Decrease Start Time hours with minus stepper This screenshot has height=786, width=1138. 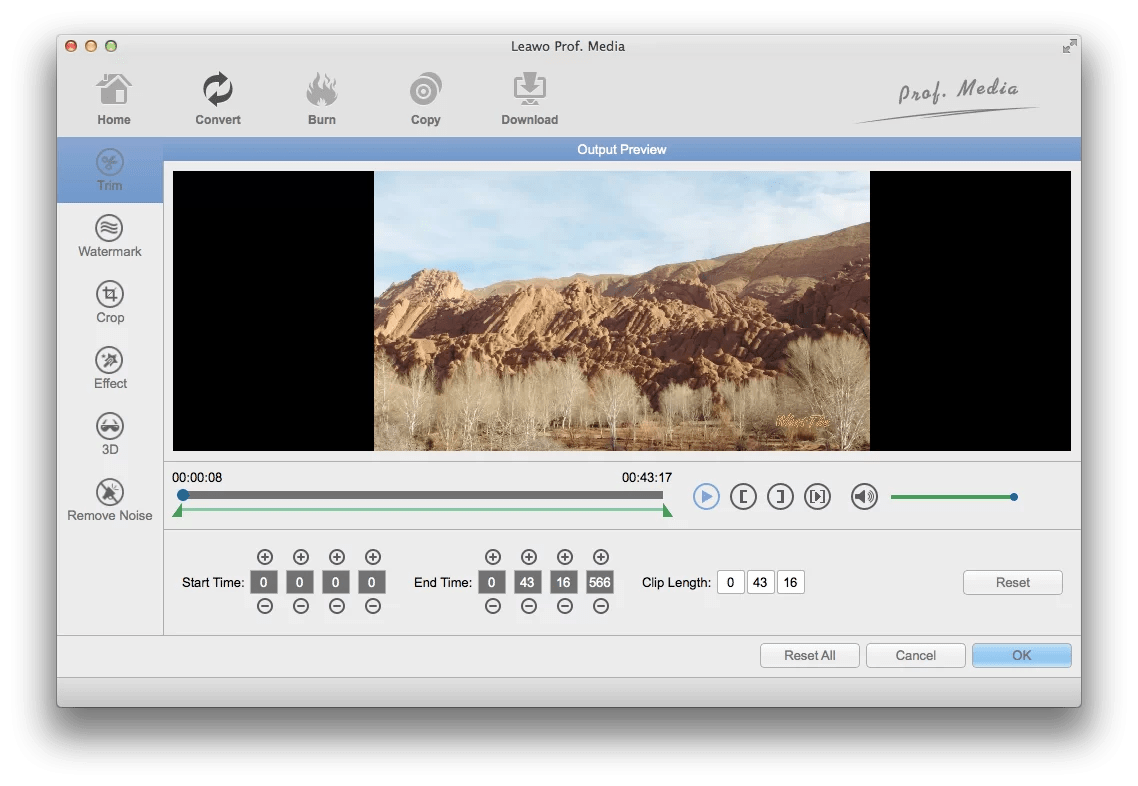point(264,606)
